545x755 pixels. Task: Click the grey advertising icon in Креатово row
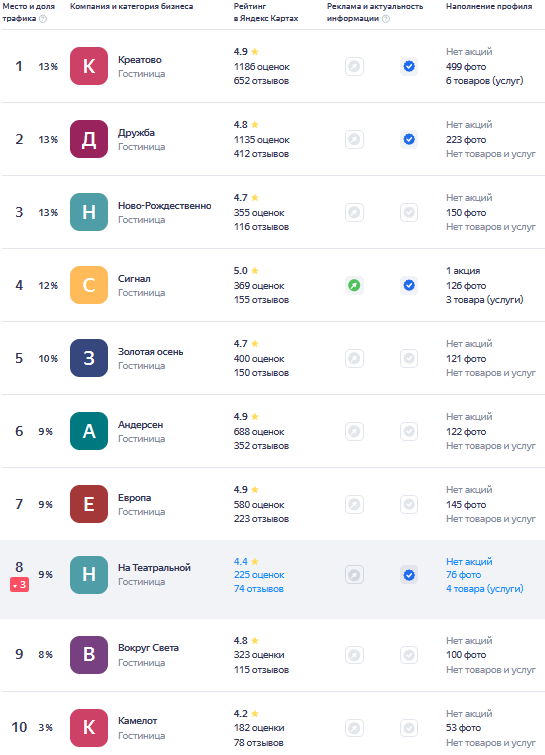[x=354, y=66]
